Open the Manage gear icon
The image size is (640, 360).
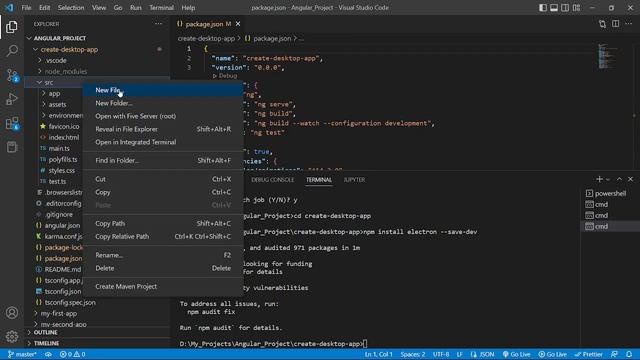pos(12,336)
